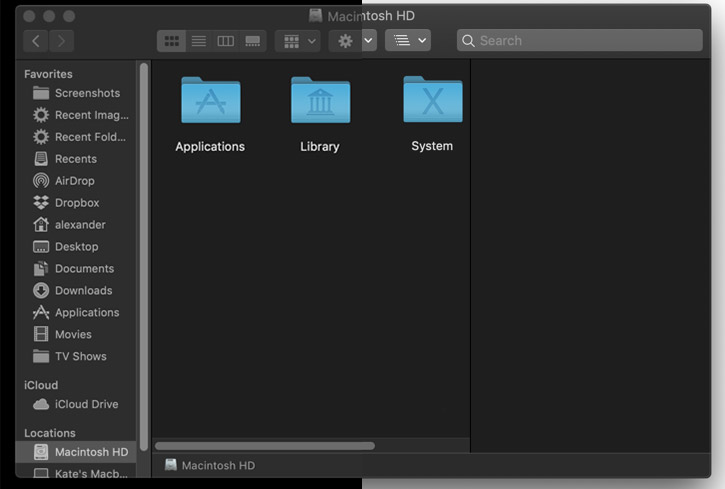This screenshot has width=725, height=489.
Task: Click the horizontal scrollbar below the folders
Action: tap(265, 446)
